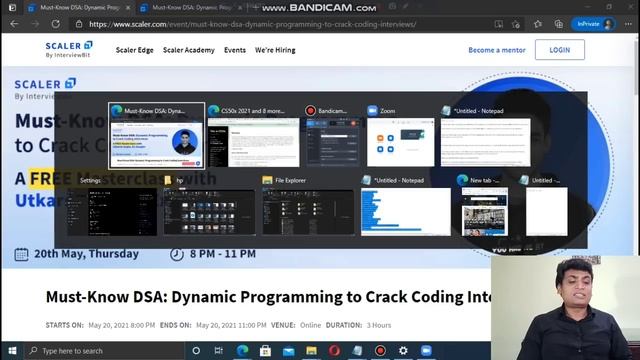Viewport: 640px width, 360px height.
Task: Open Opera browser from taskbar
Action: click(x=334, y=351)
